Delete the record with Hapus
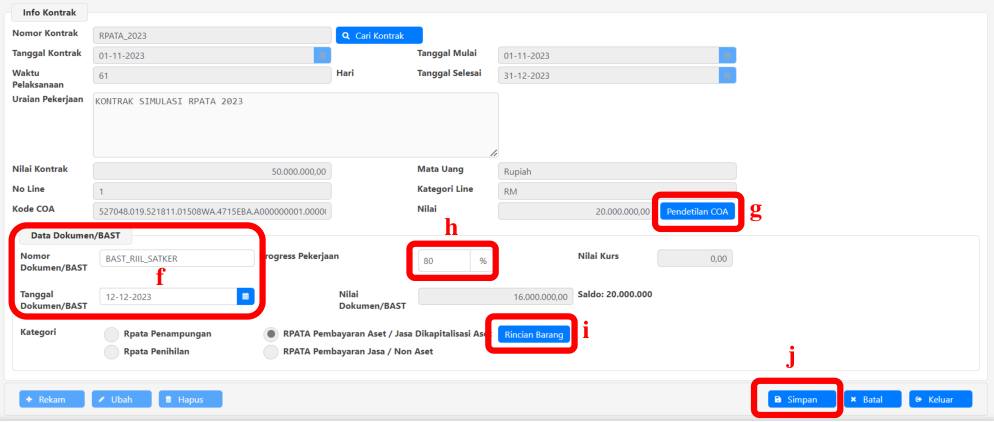The height and width of the screenshot is (422, 994). (190, 399)
